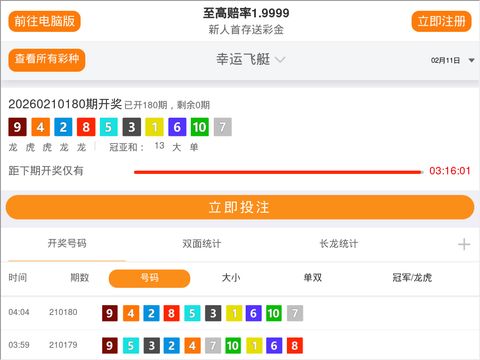Click ball 4 in row 210180
Image resolution: width=480 pixels, height=360 pixels.
point(131,313)
